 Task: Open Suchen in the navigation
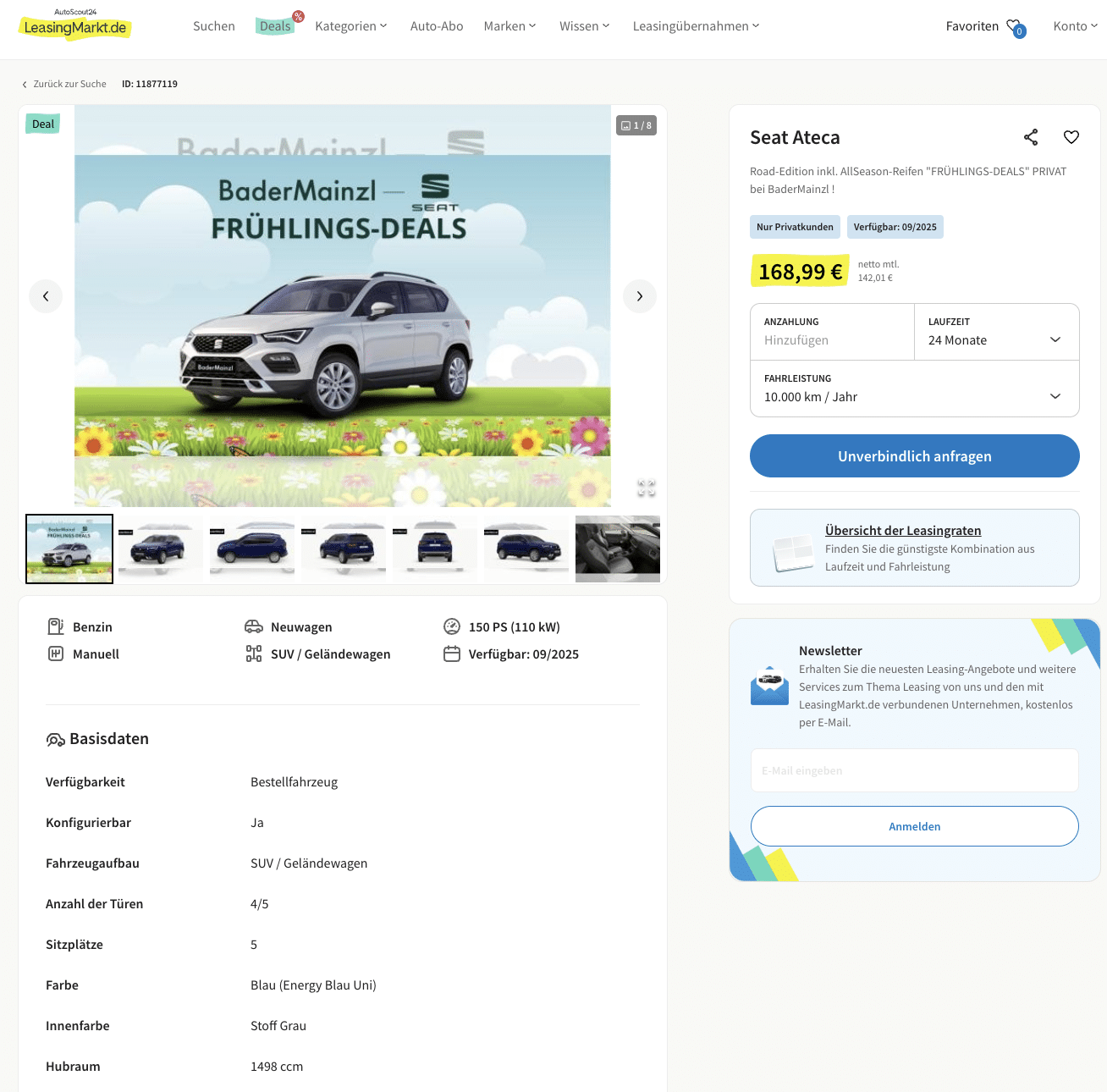tap(214, 26)
